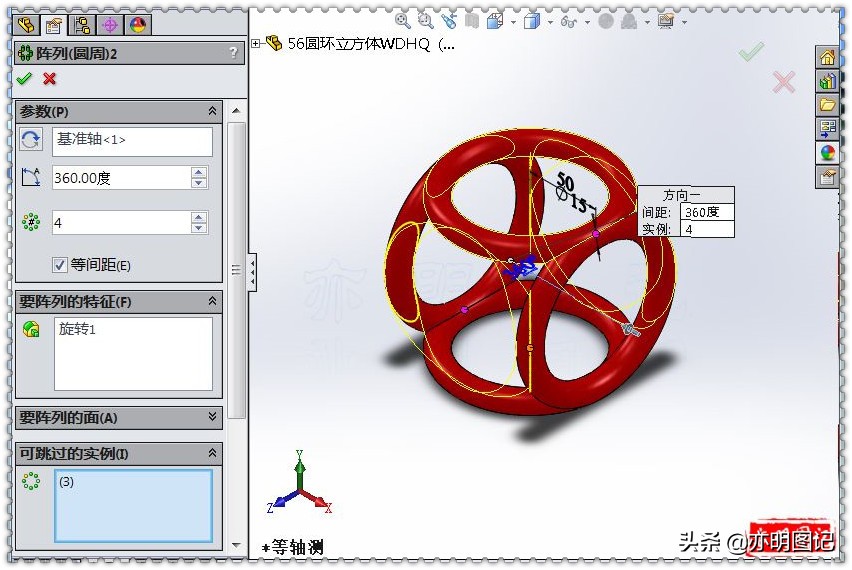This screenshot has width=852, height=570.
Task: Click the reverse direction icon beside 基准轴
Action: pos(30,140)
